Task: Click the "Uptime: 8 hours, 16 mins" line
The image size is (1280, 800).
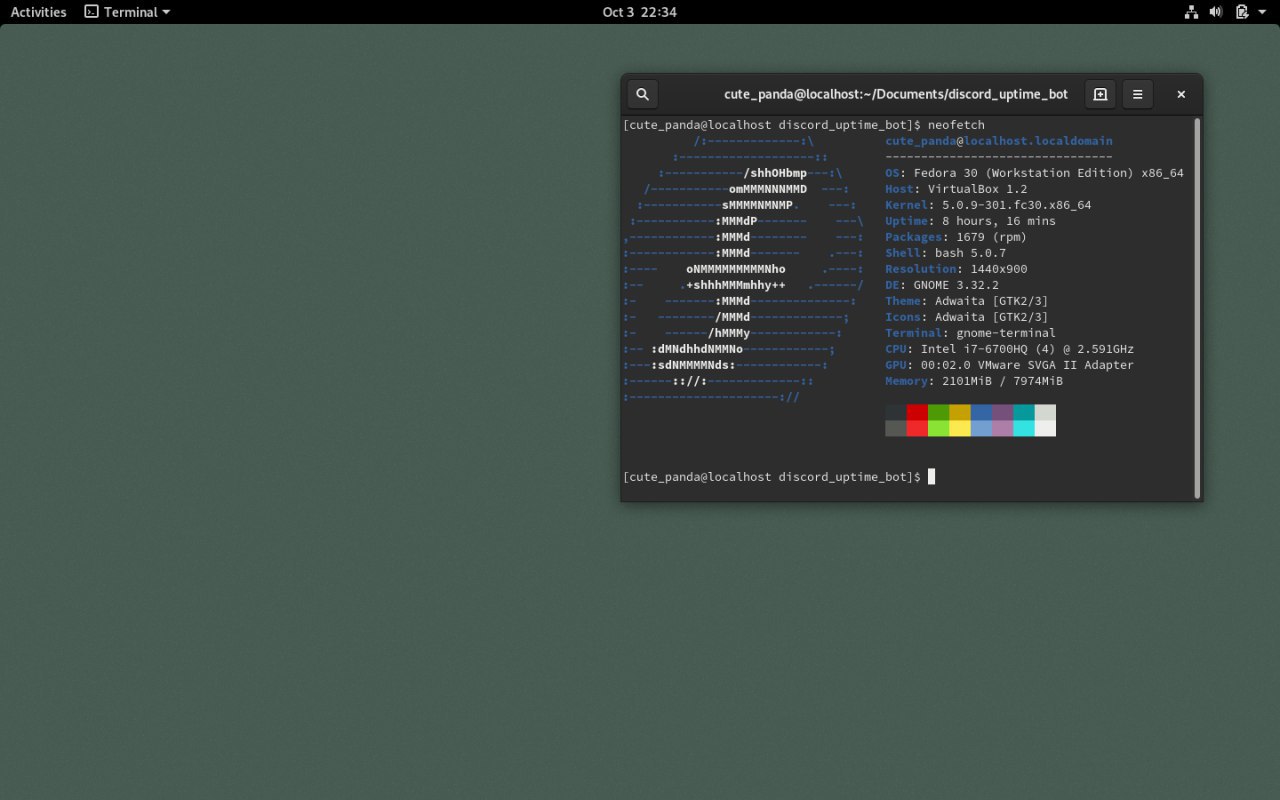Action: 970,221
